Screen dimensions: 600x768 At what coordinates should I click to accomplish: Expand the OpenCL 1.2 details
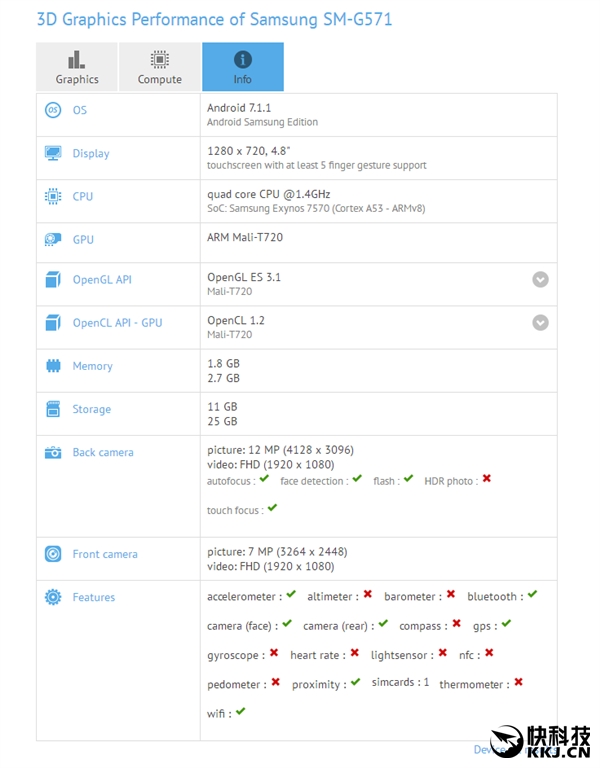coord(540,323)
